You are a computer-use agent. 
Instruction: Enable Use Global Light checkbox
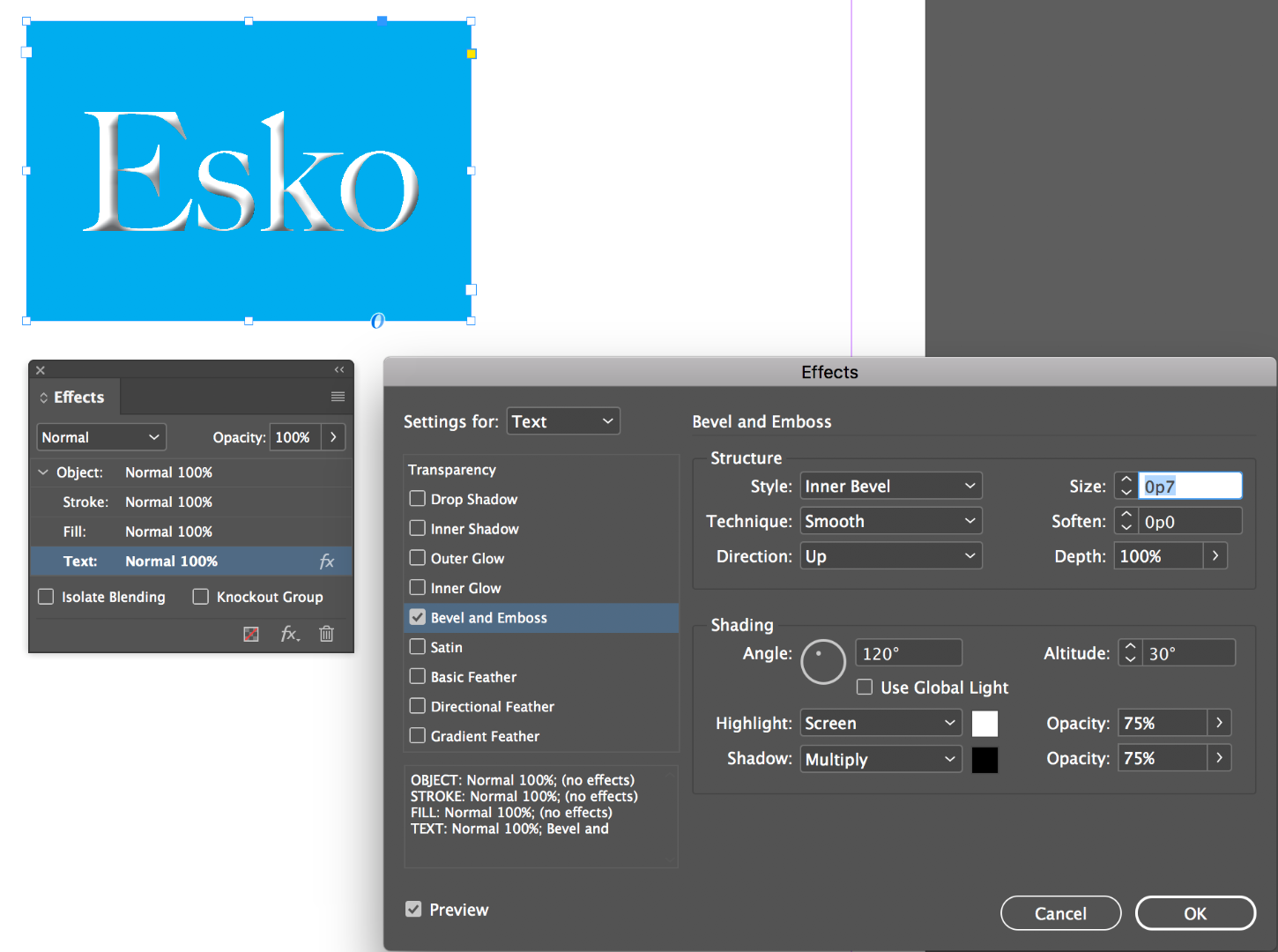(x=865, y=688)
